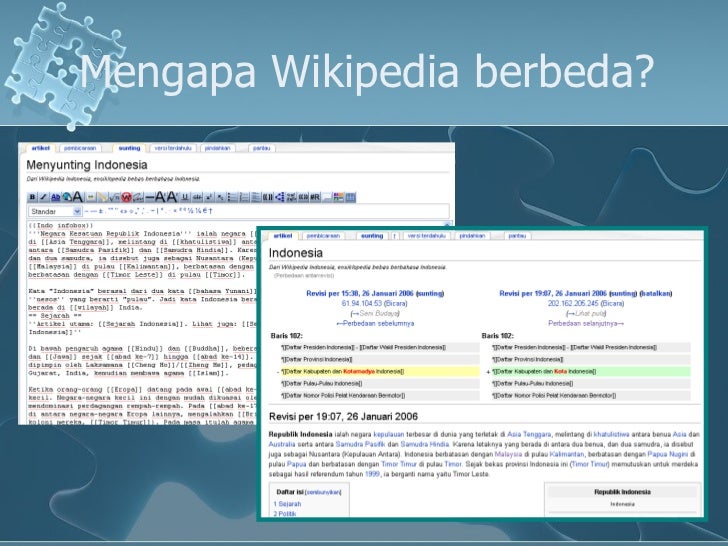728x546 pixels.
Task: Click Bicara link beside 202.162.205.245
Action: click(612, 304)
